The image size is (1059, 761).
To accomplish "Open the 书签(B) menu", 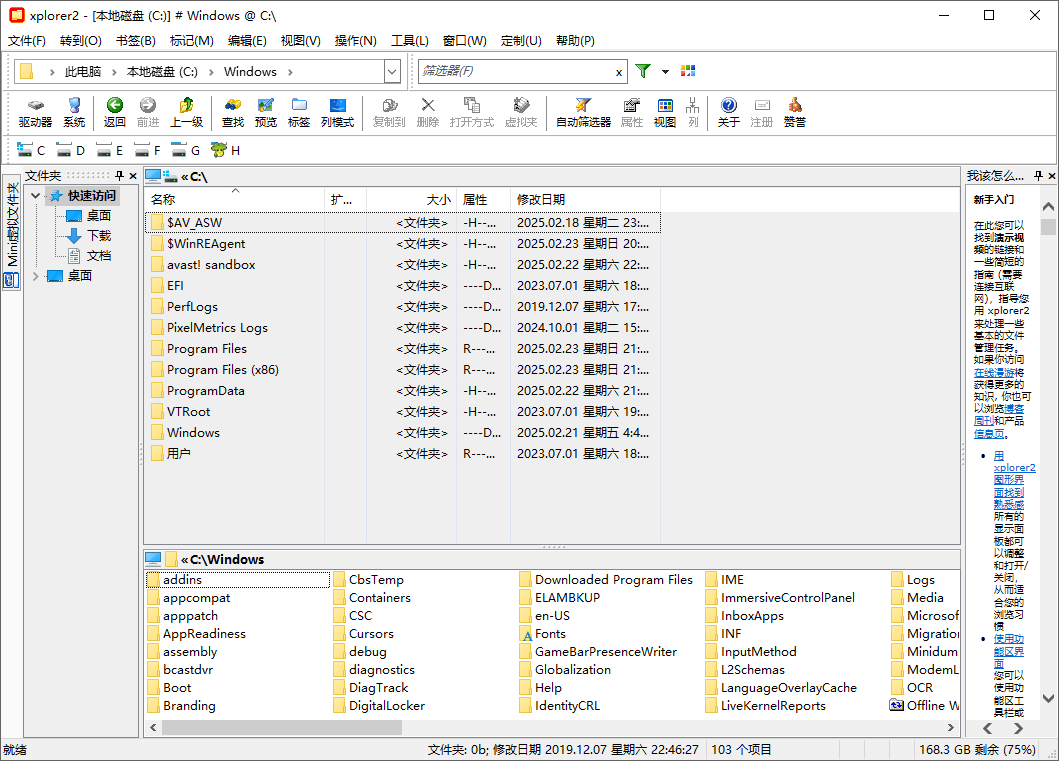I will pos(136,41).
